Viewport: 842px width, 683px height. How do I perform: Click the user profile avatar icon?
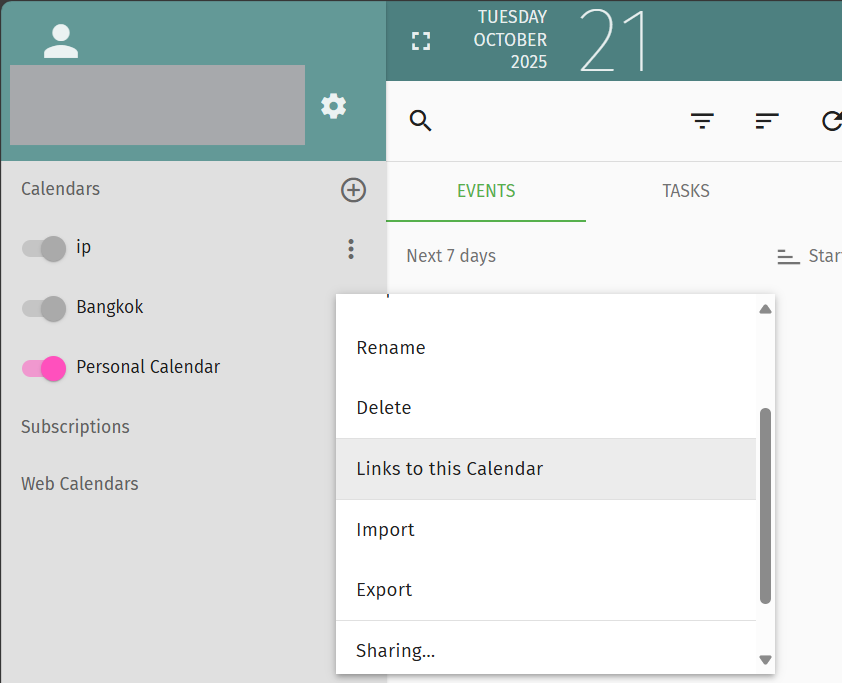click(x=61, y=41)
